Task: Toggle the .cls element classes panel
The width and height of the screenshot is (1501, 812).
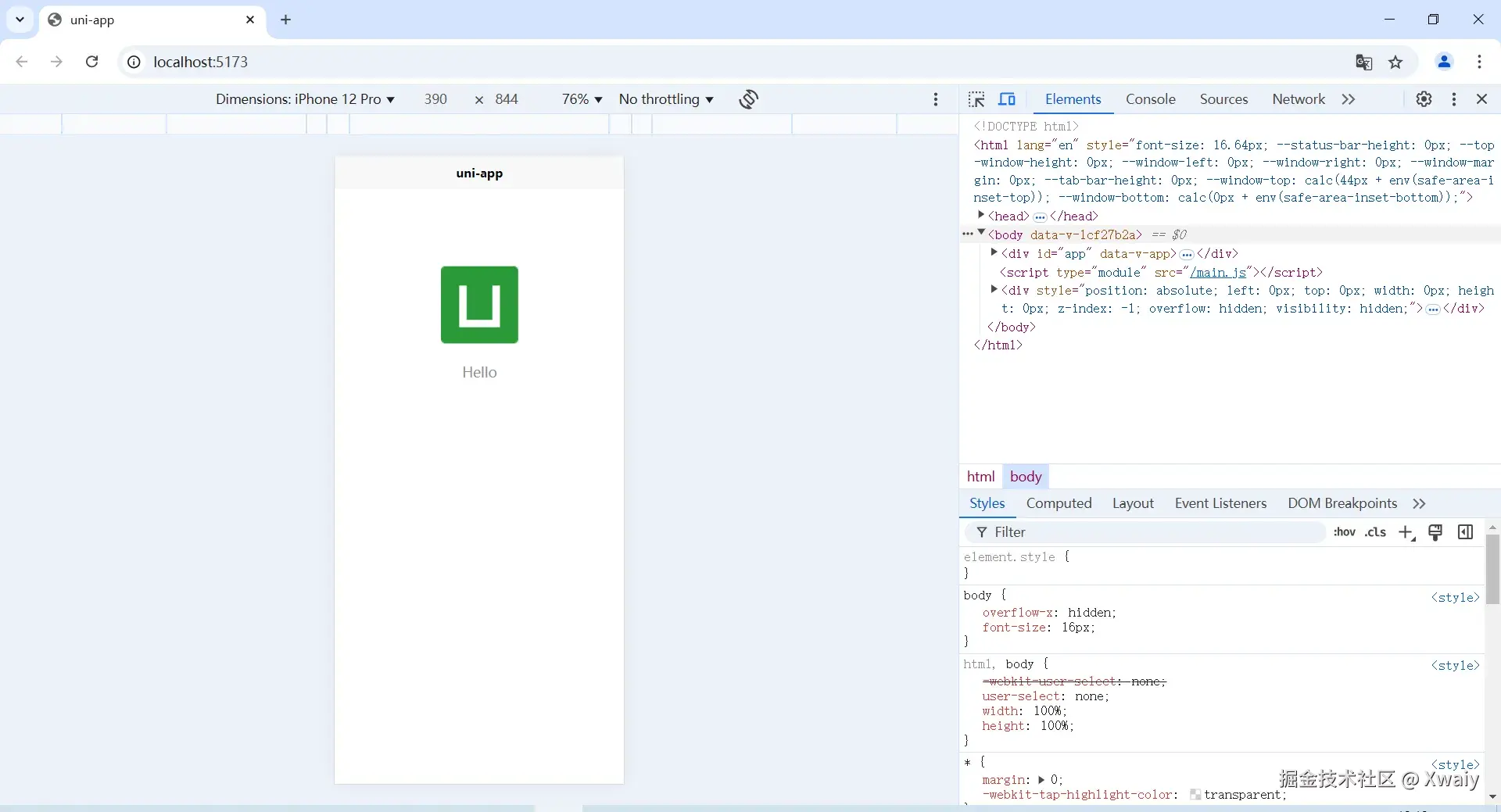Action: 1375,532
